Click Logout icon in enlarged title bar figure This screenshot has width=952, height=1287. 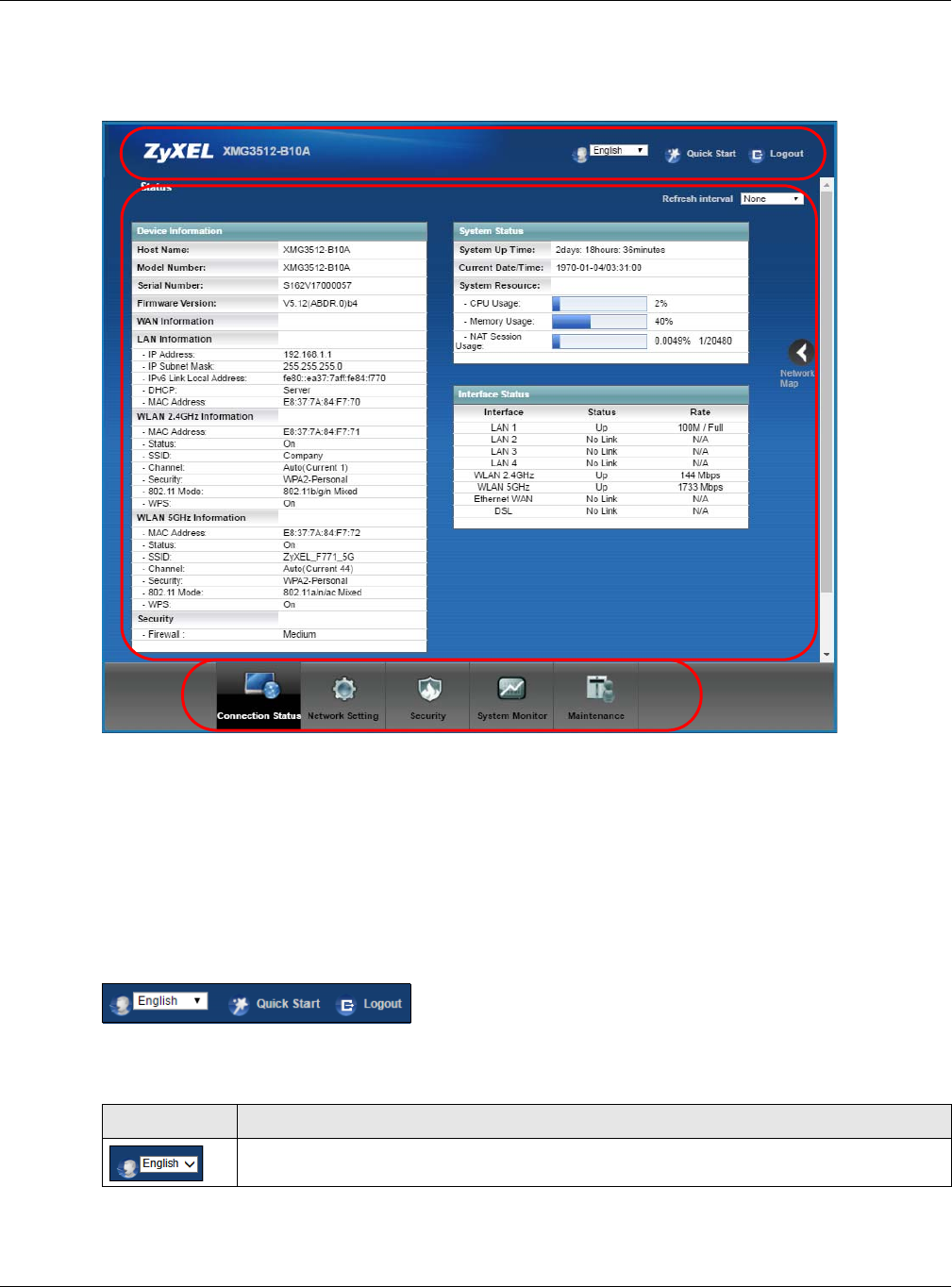[x=346, y=1006]
